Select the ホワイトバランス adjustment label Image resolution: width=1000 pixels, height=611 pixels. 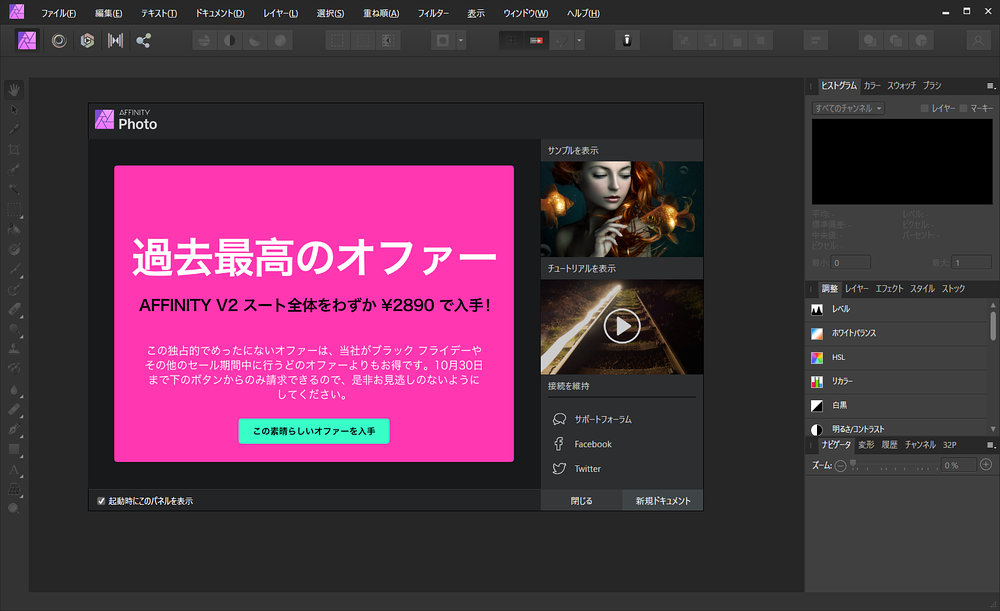point(854,334)
